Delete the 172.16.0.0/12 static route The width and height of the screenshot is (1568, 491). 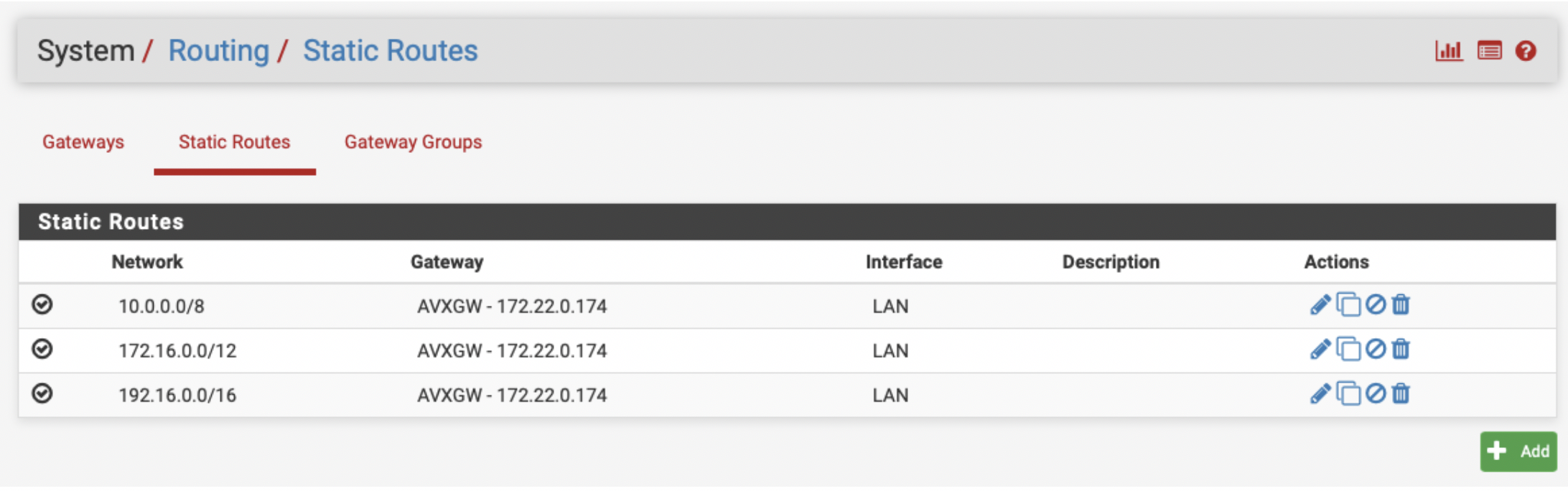[1401, 350]
